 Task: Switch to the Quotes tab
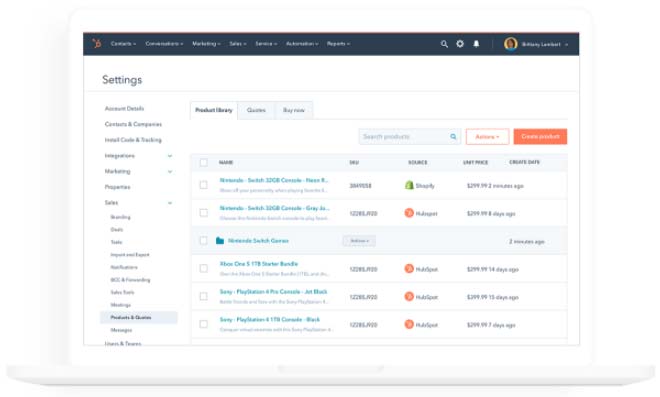pyautogui.click(x=256, y=110)
